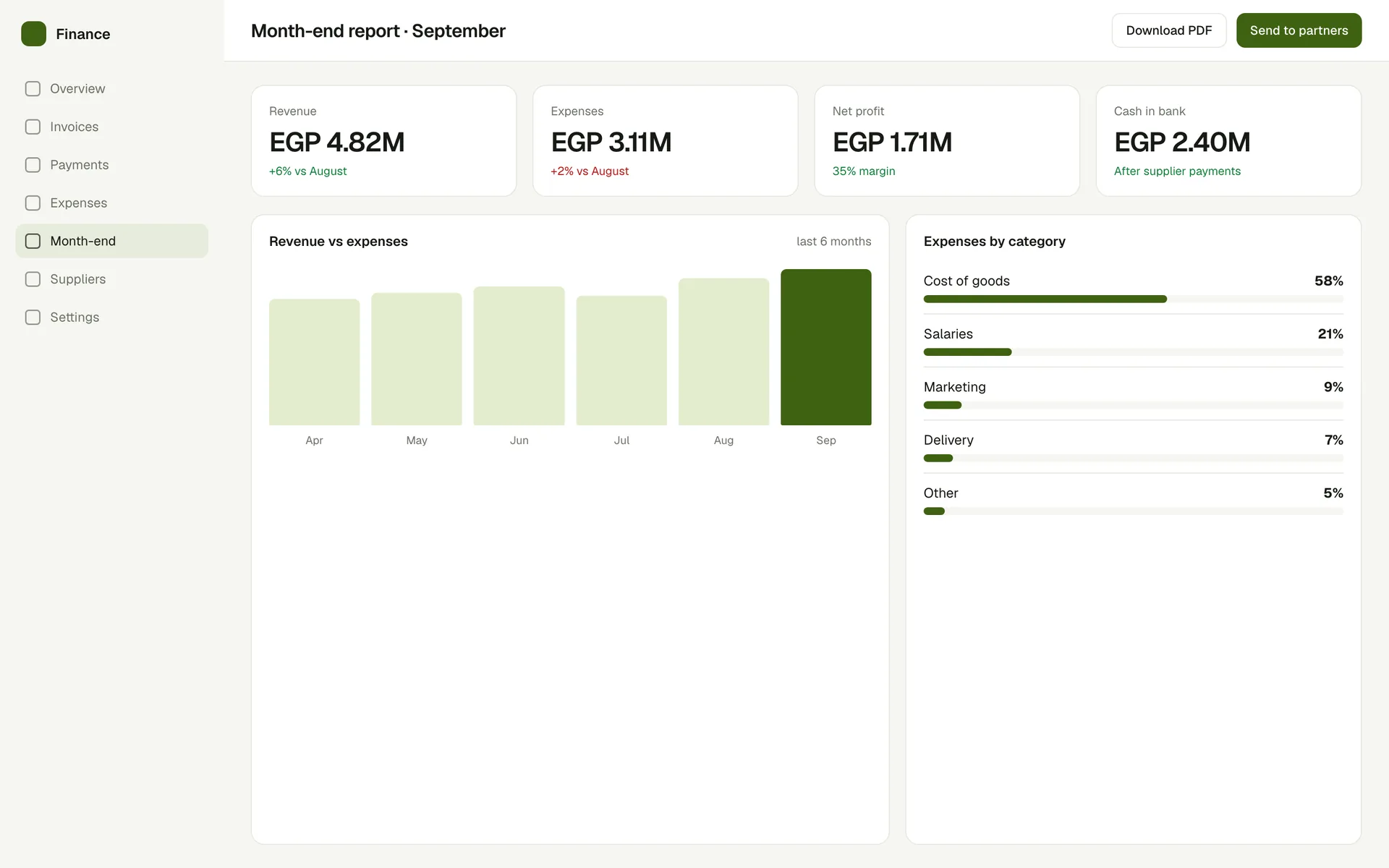Image resolution: width=1389 pixels, height=868 pixels.
Task: Click the 'Expenses by category' heading
Action: click(994, 242)
